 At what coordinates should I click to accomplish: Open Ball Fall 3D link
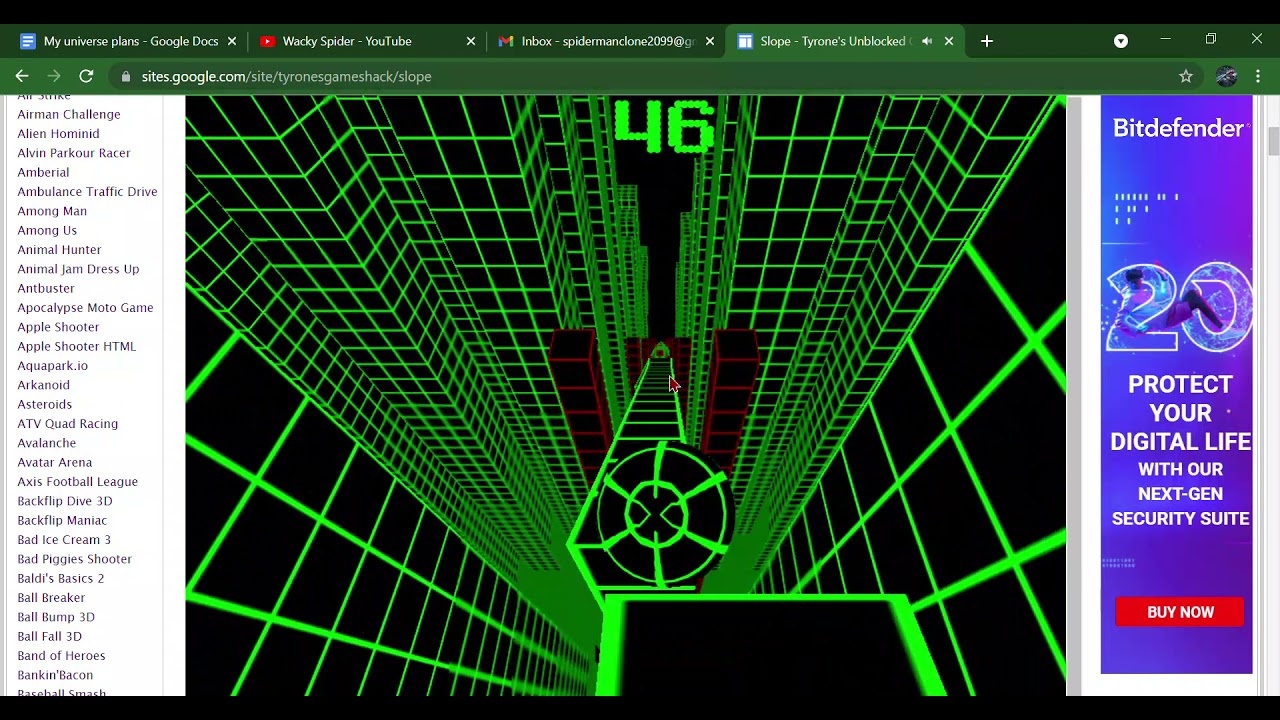pos(49,636)
